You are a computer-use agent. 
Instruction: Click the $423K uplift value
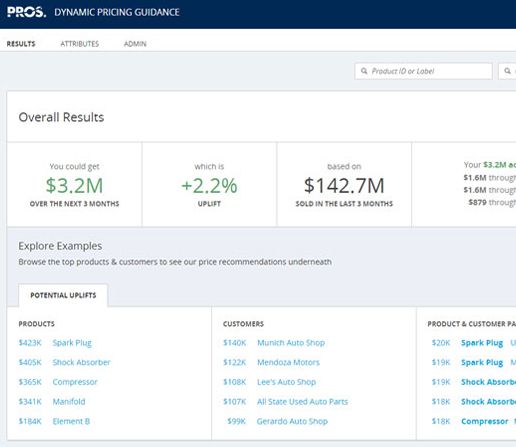(x=30, y=343)
